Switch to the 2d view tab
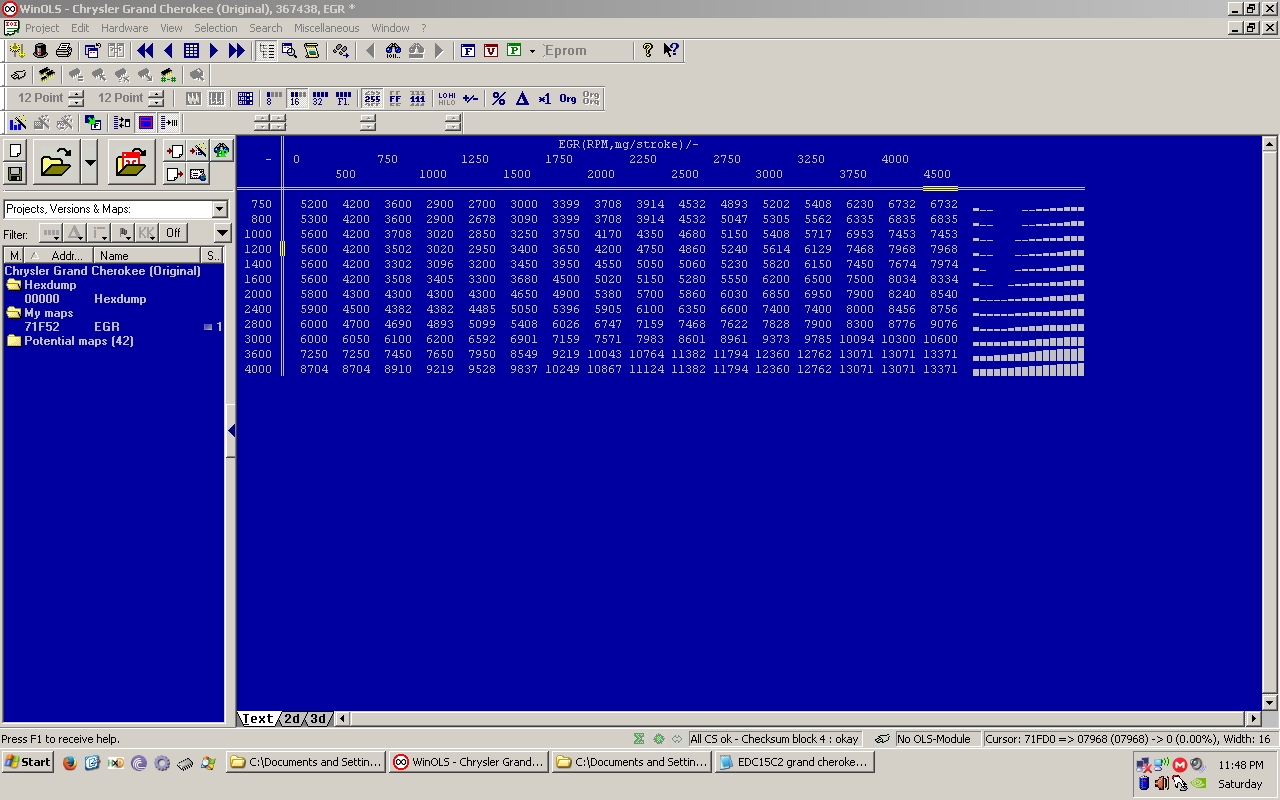This screenshot has height=800, width=1280. pos(292,718)
